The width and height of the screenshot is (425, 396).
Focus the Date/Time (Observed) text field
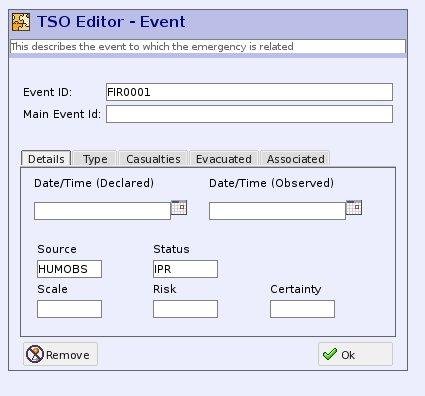(x=277, y=211)
